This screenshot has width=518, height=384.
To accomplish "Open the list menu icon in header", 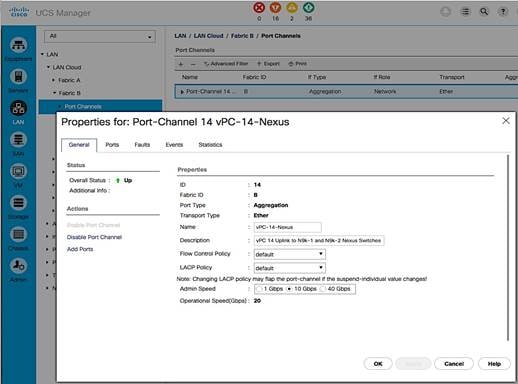I will (x=465, y=12).
